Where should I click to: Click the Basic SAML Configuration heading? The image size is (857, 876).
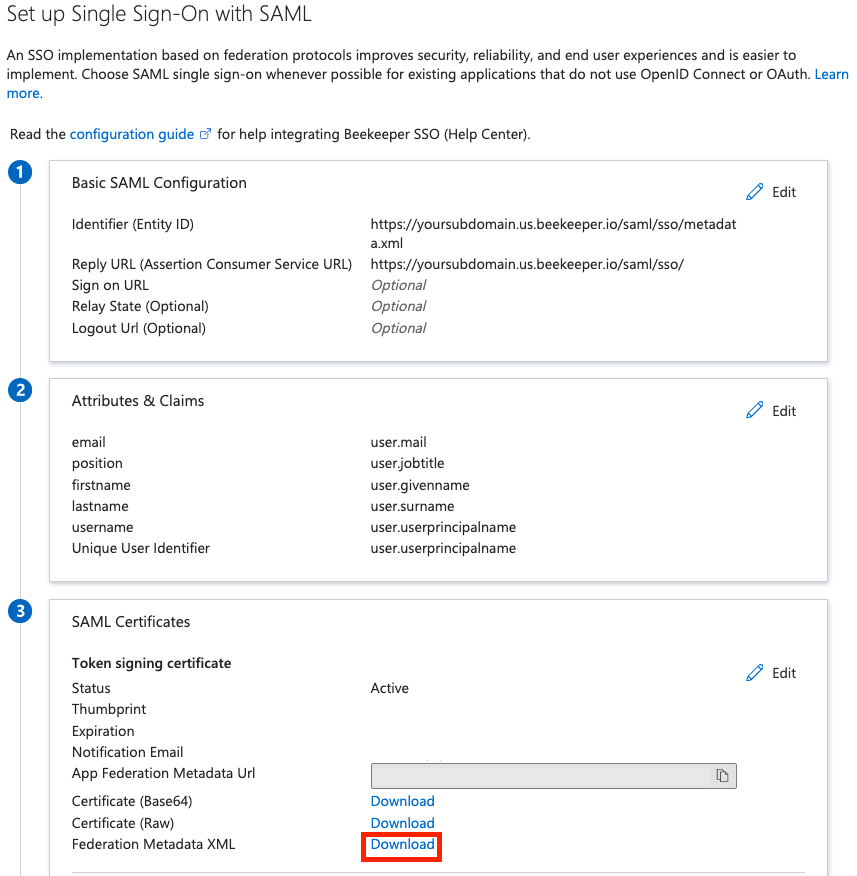point(159,183)
